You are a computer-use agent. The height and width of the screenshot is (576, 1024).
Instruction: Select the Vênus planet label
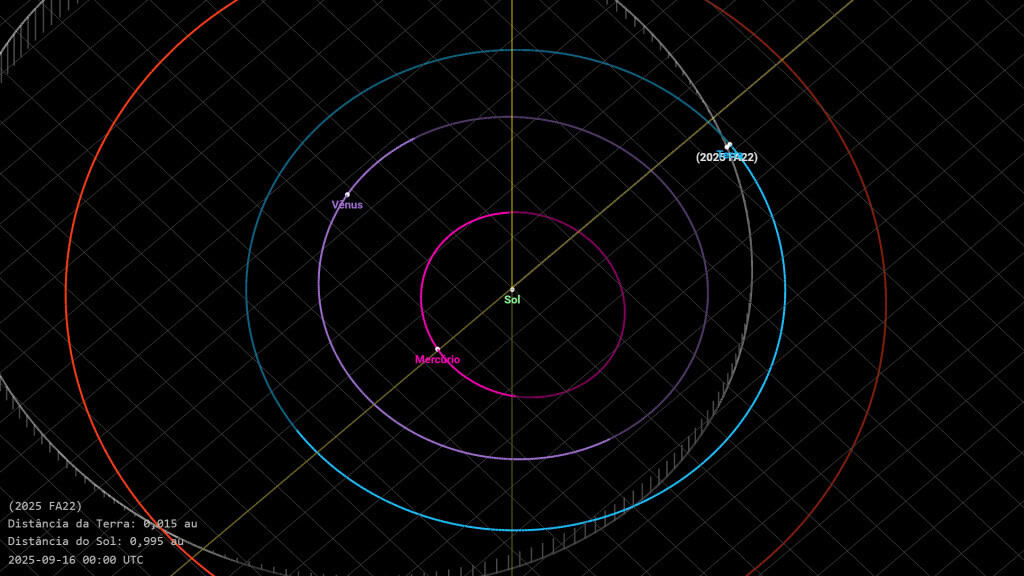tap(347, 205)
